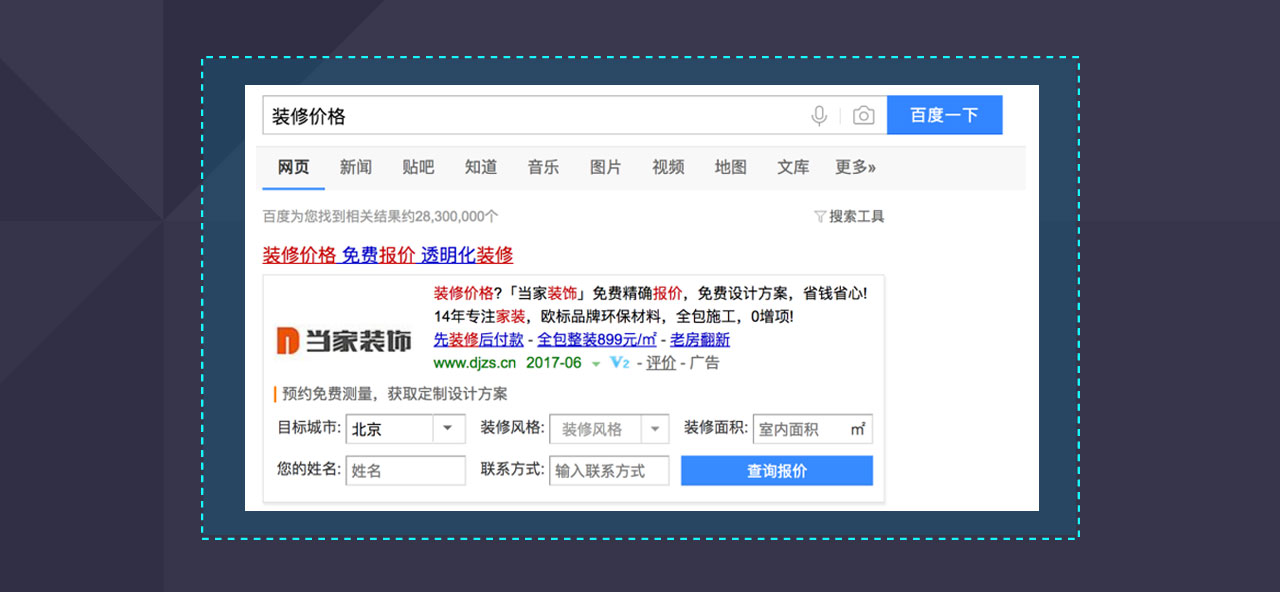Click the 查询报价 button
The width and height of the screenshot is (1280, 592).
[x=777, y=471]
